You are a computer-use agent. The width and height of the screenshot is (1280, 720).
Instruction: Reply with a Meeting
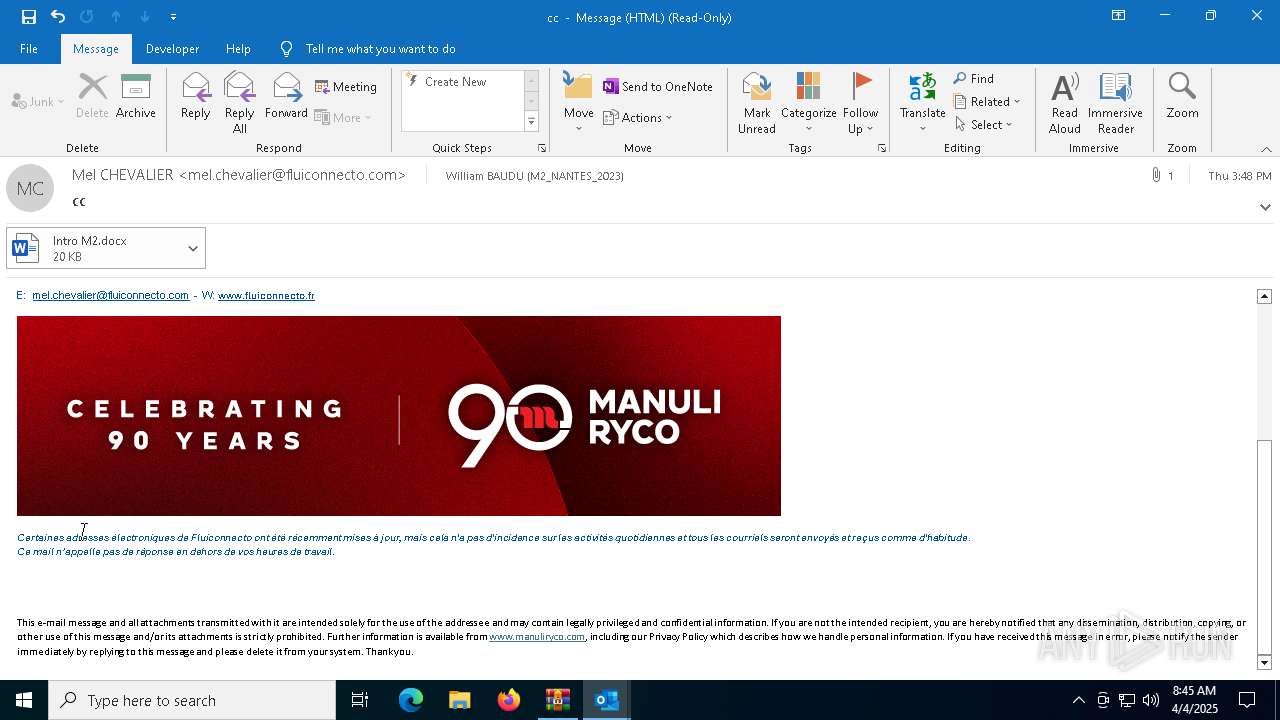pos(346,87)
